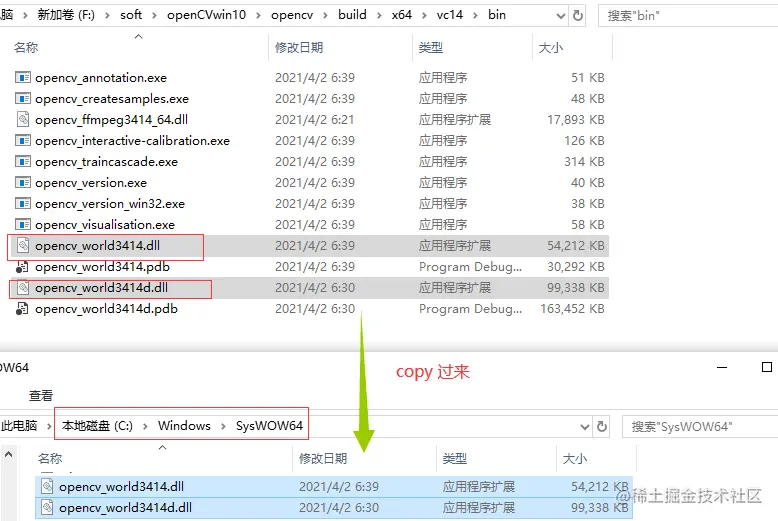Viewport: 778px width, 521px height.
Task: Select file name opencv_annotation.exe
Action: click(x=101, y=78)
